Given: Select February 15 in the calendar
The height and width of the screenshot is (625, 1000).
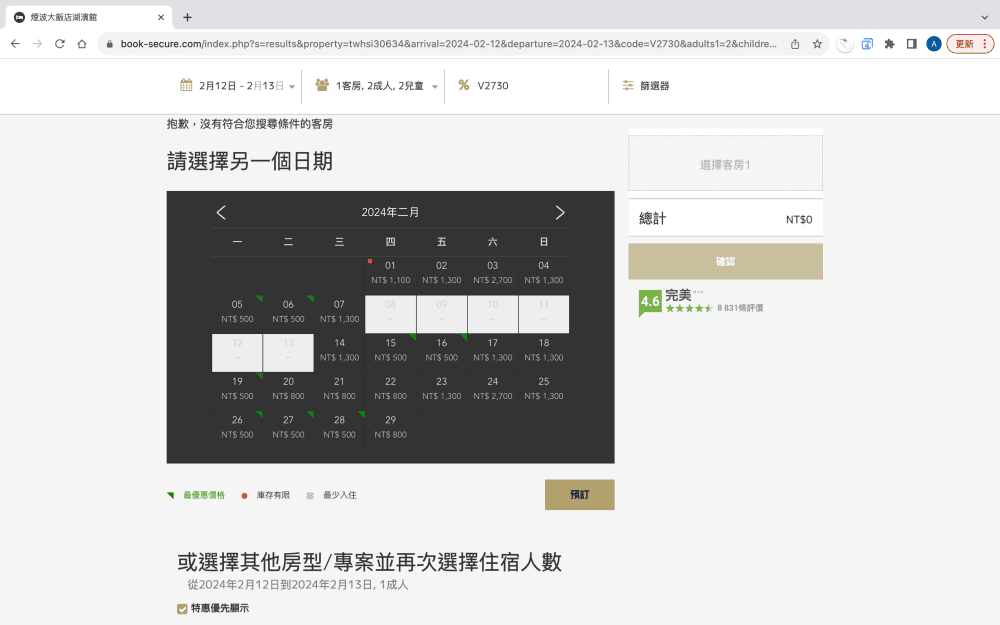Looking at the screenshot, I should (x=390, y=351).
